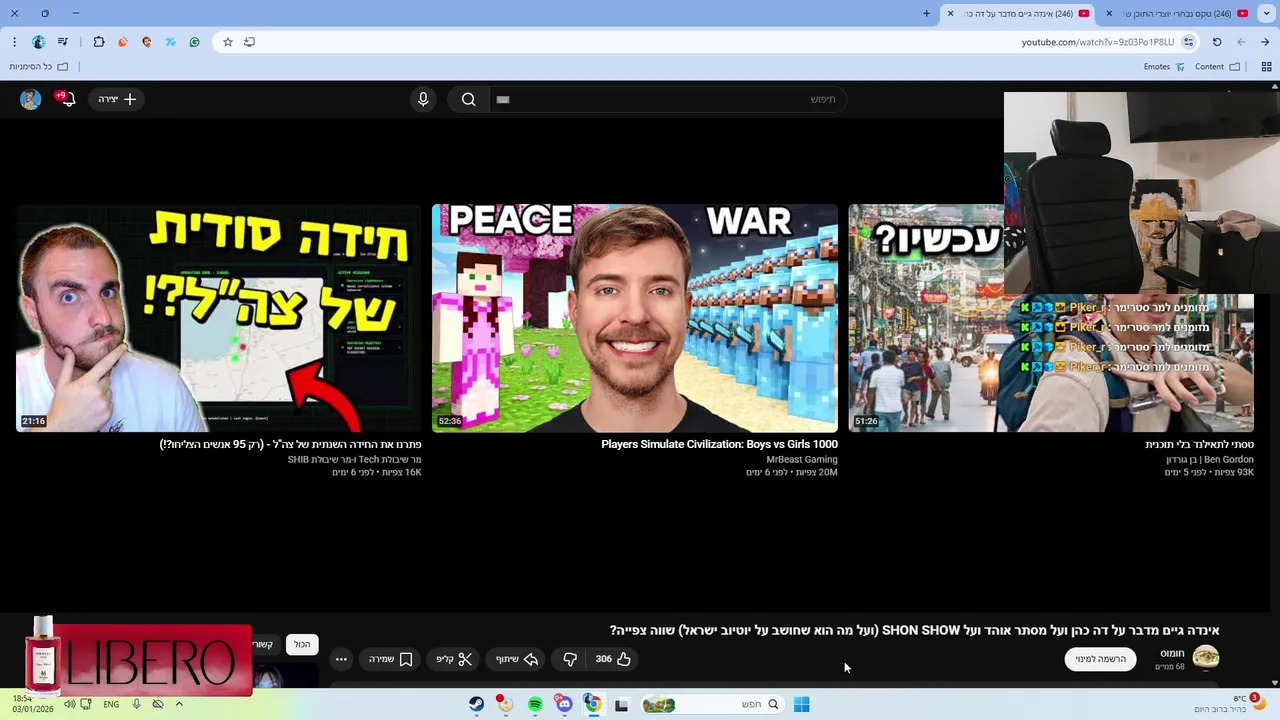Image resolution: width=1280 pixels, height=720 pixels.
Task: Open the Emotes bookmark
Action: click(x=1164, y=67)
